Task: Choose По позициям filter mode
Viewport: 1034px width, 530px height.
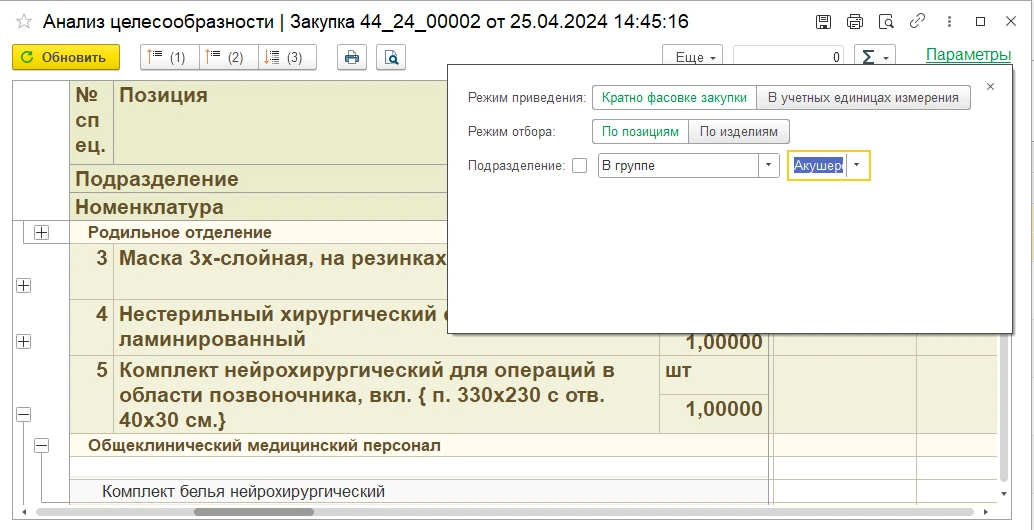Action: click(640, 131)
